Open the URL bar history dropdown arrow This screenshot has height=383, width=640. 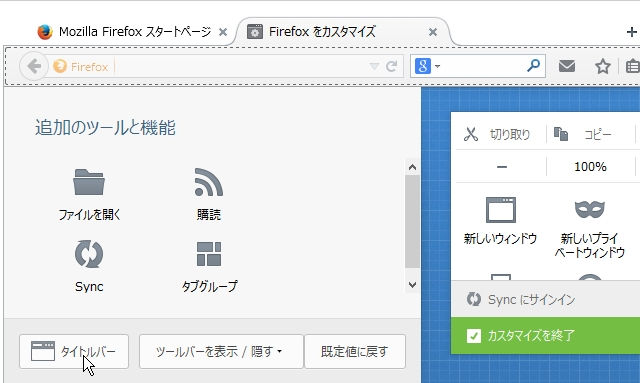(374, 66)
